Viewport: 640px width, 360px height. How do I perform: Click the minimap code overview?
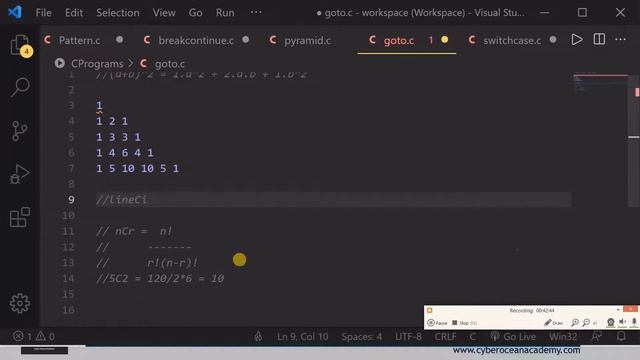pos(600,84)
